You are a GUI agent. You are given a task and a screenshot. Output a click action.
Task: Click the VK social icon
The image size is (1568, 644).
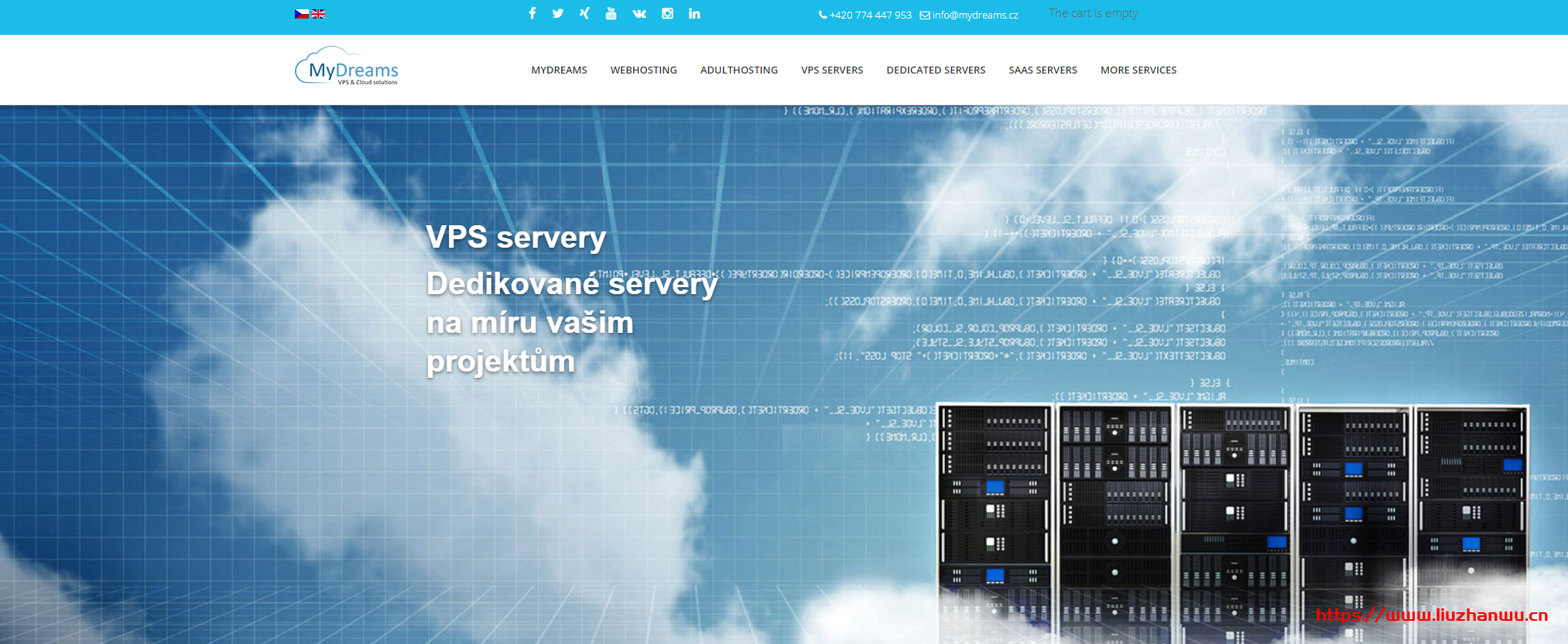[x=639, y=13]
